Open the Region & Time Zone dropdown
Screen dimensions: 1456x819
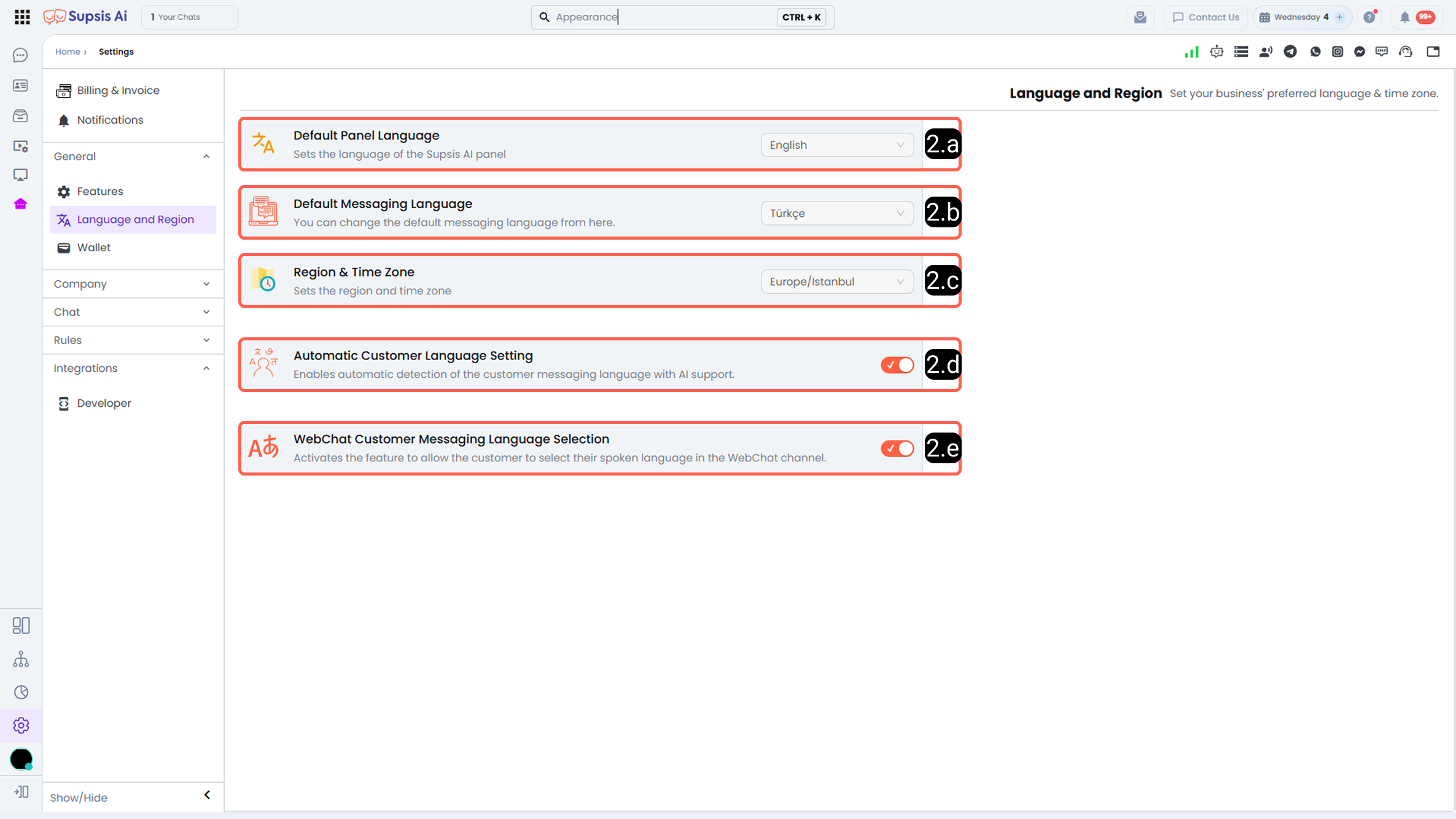(x=837, y=281)
